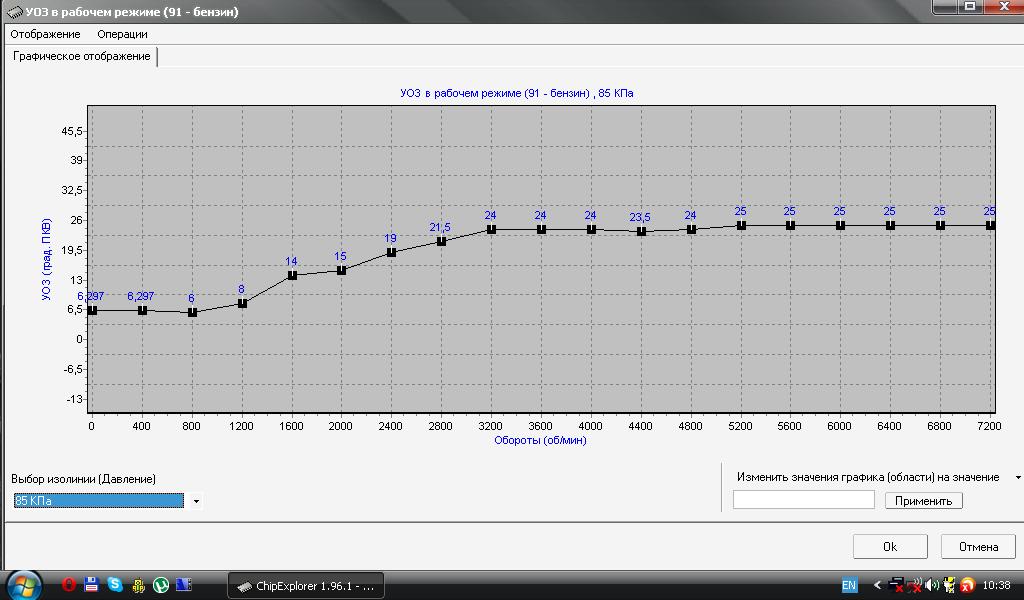
Task: Click the Выбор изолинии (Давление) label
Action: click(x=84, y=479)
